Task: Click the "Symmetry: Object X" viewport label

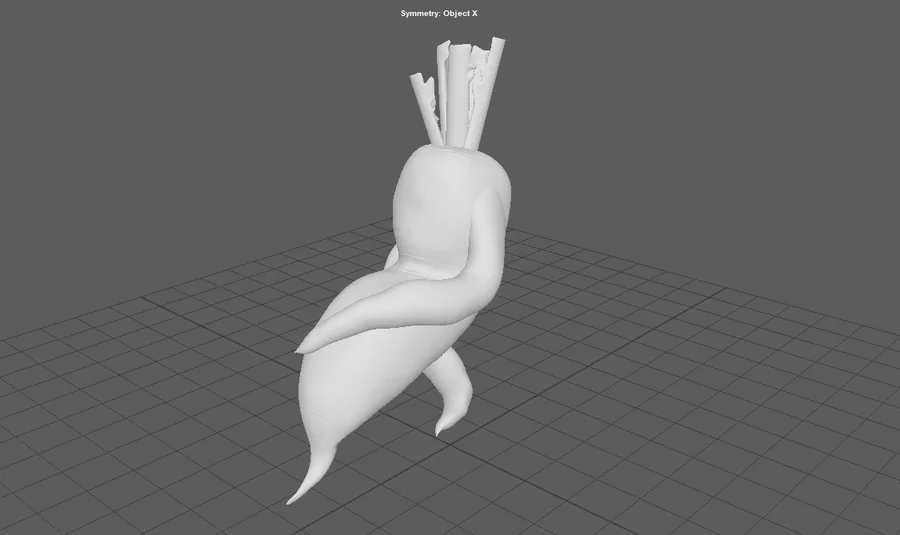Action: pyautogui.click(x=439, y=13)
